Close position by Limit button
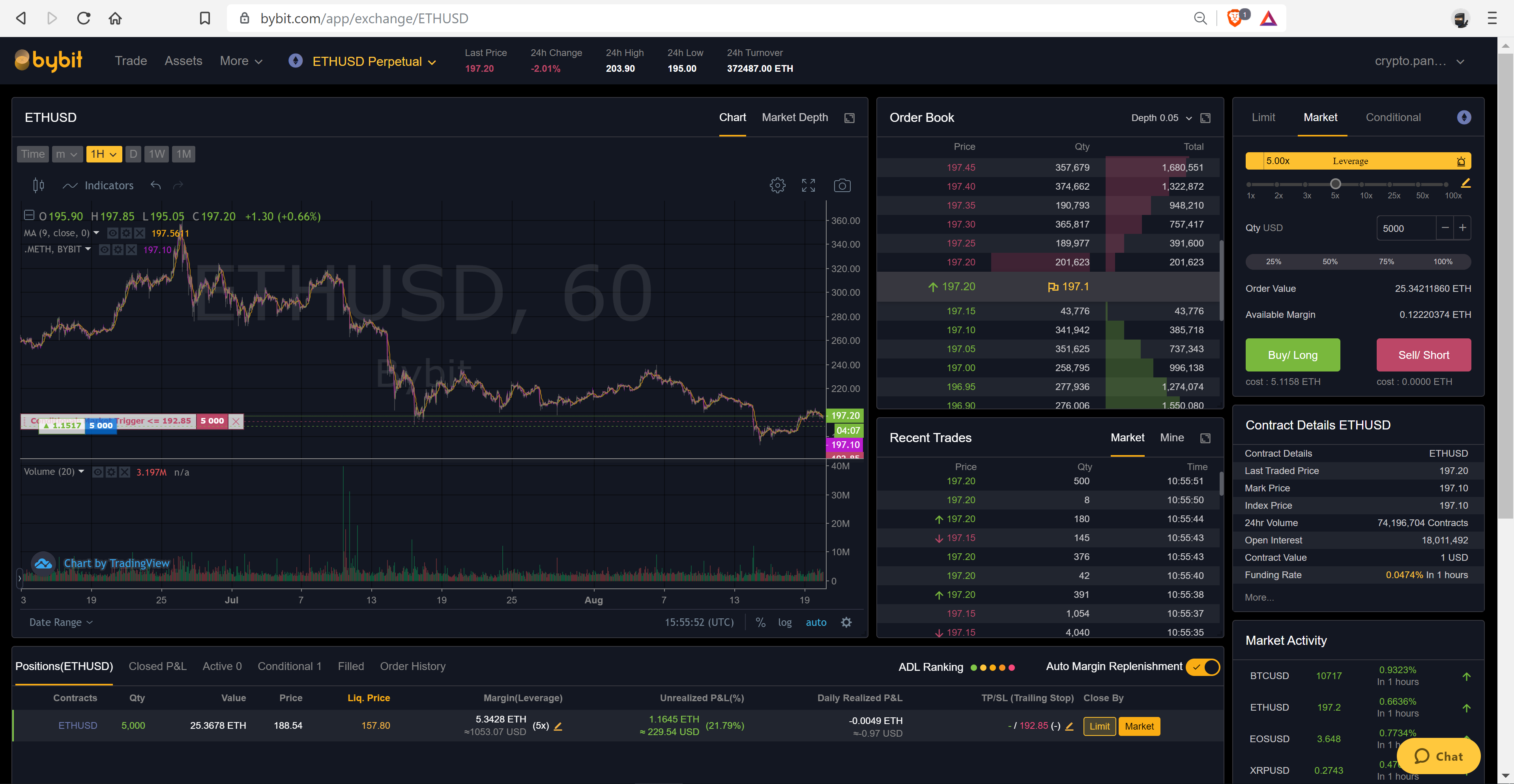The height and width of the screenshot is (784, 1514). click(1099, 726)
